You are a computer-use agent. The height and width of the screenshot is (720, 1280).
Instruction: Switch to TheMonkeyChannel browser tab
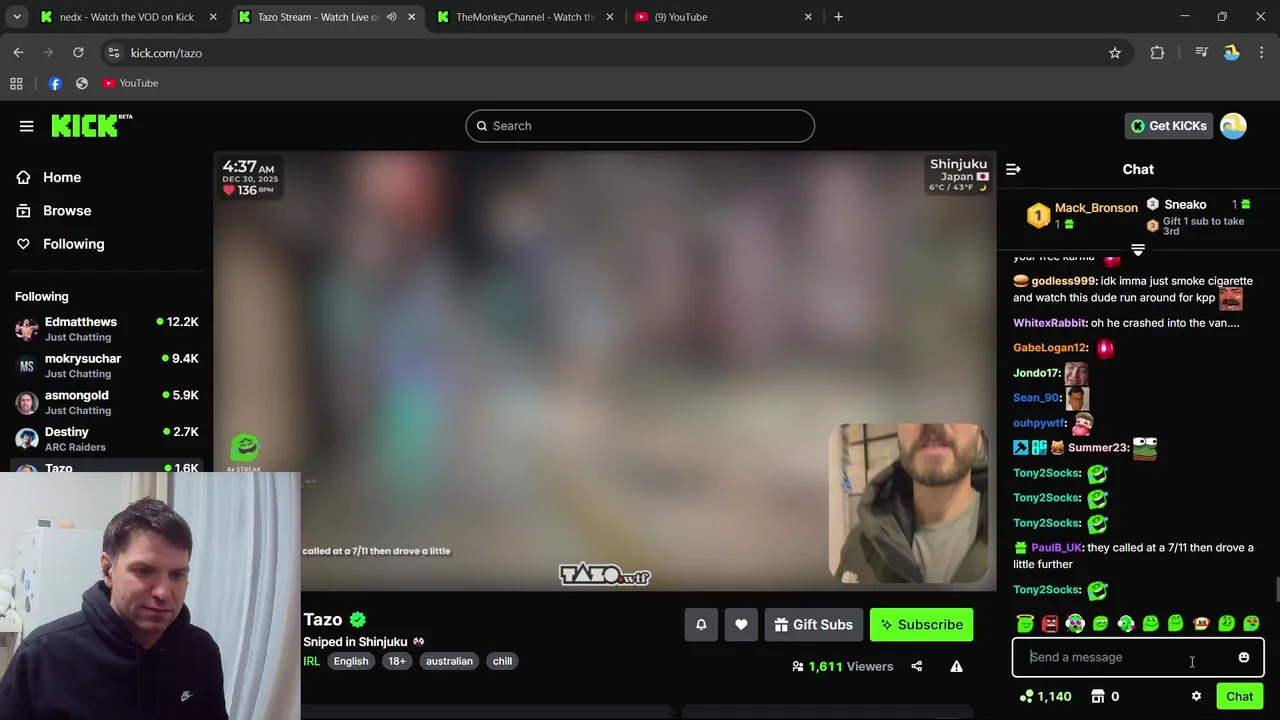526,17
